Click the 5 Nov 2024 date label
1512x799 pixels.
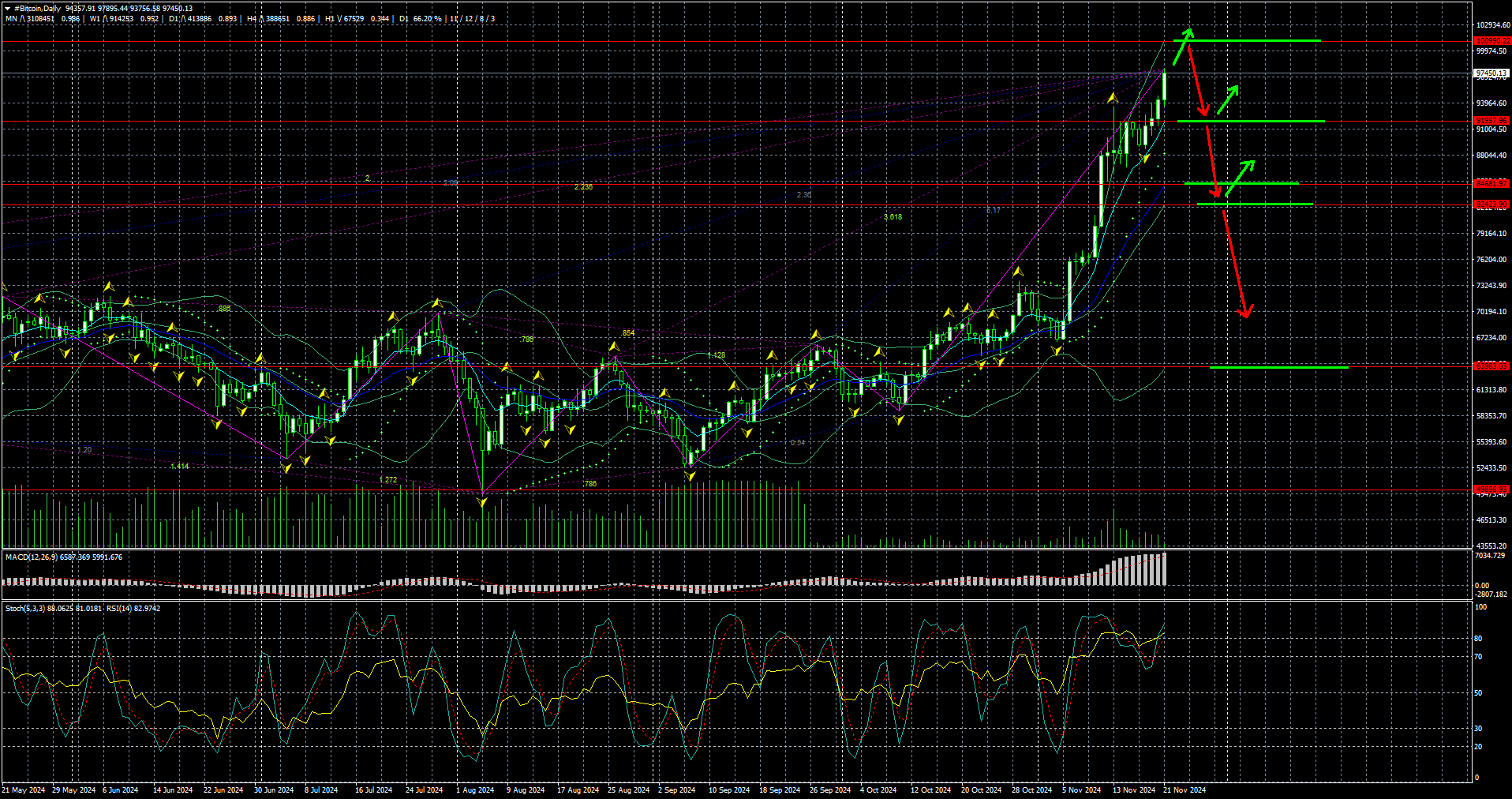[x=1082, y=790]
